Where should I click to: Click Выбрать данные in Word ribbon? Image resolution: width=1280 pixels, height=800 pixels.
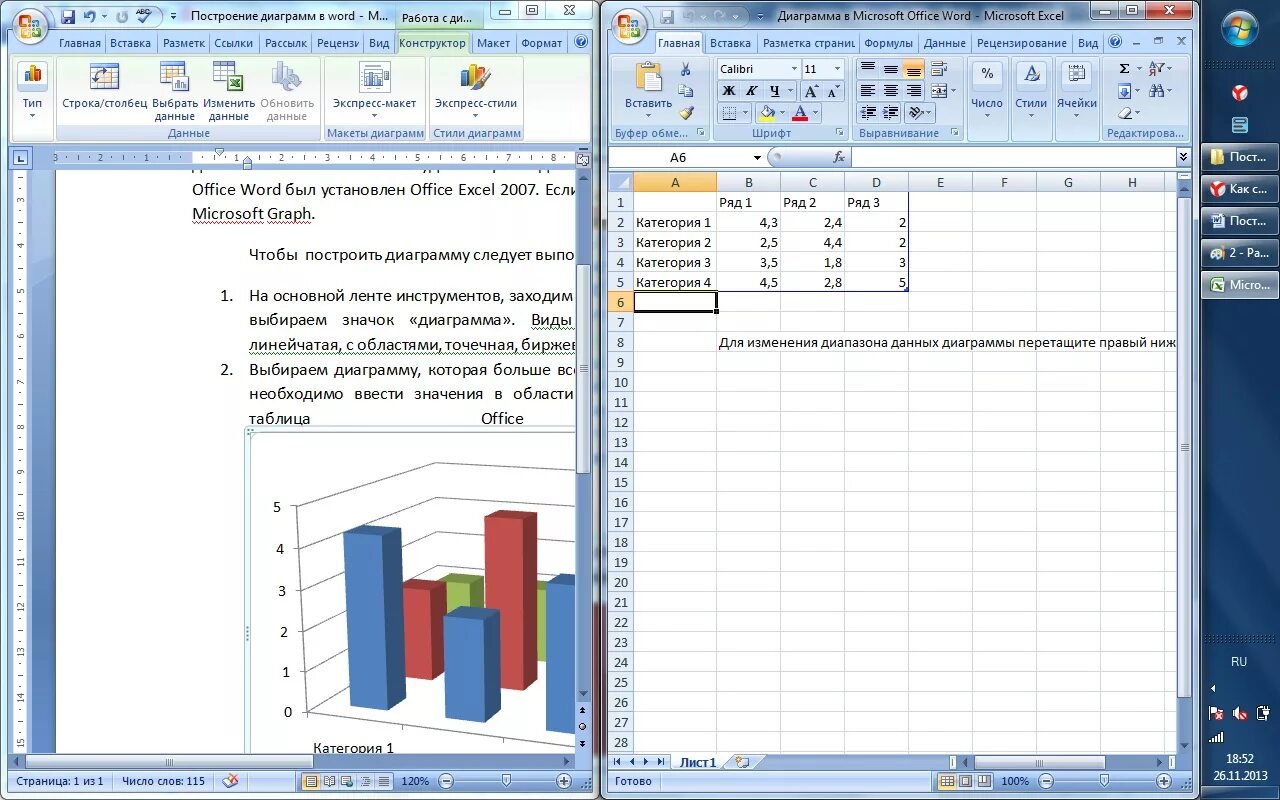[x=175, y=90]
